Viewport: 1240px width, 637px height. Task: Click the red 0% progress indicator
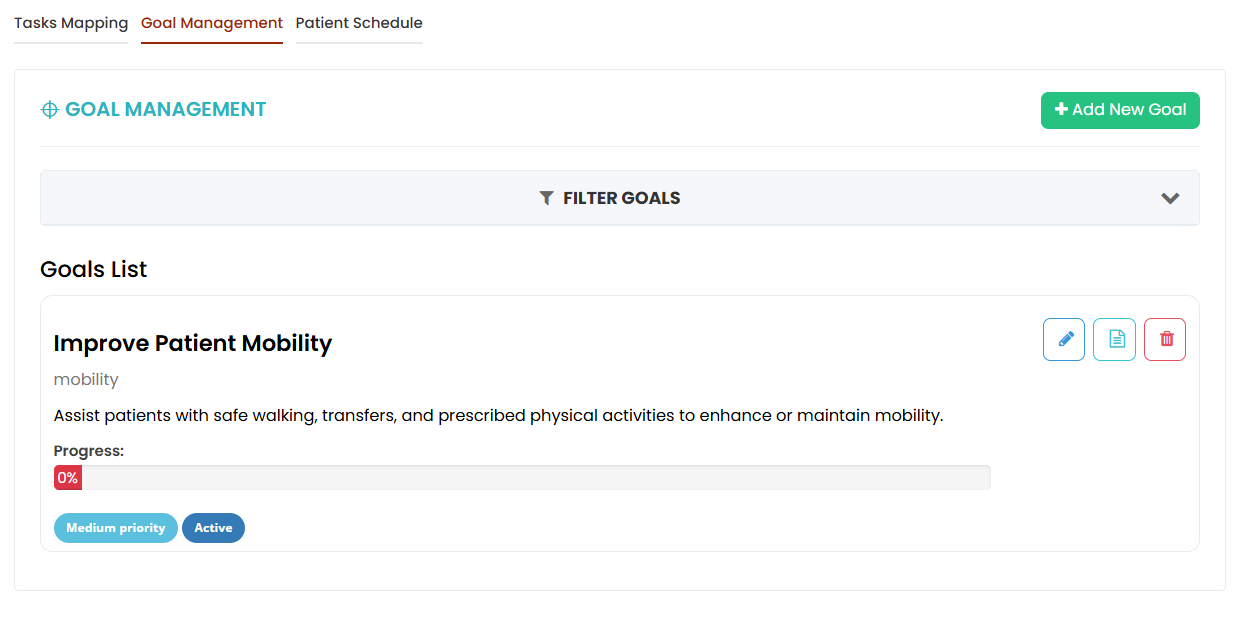[x=68, y=478]
